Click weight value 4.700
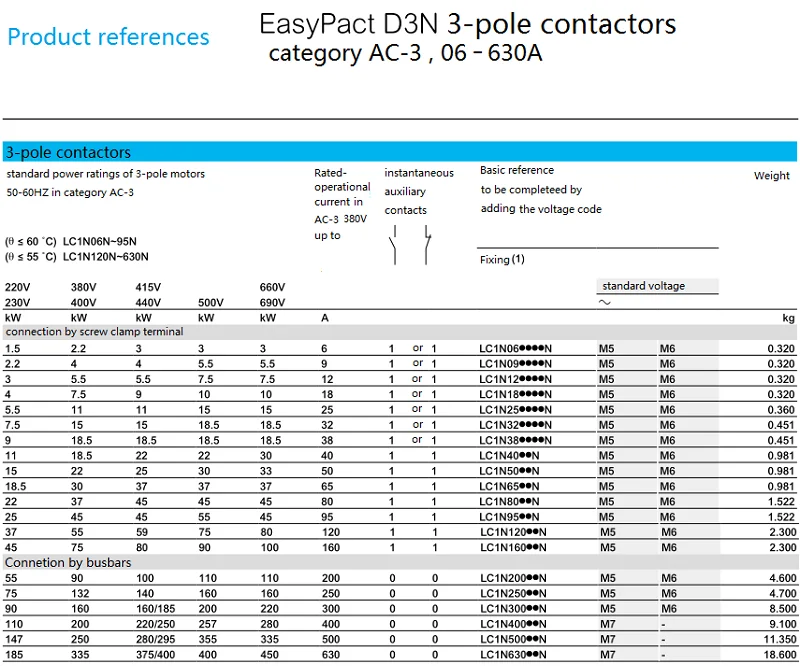The image size is (800, 666). pos(783,594)
